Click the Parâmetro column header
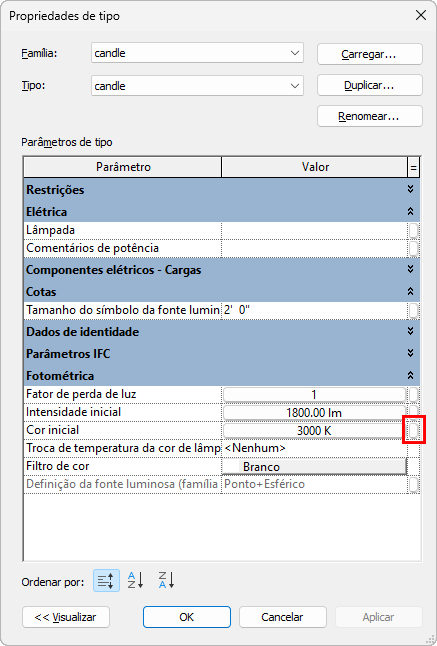Screen dimensions: 437x646 click(x=123, y=167)
